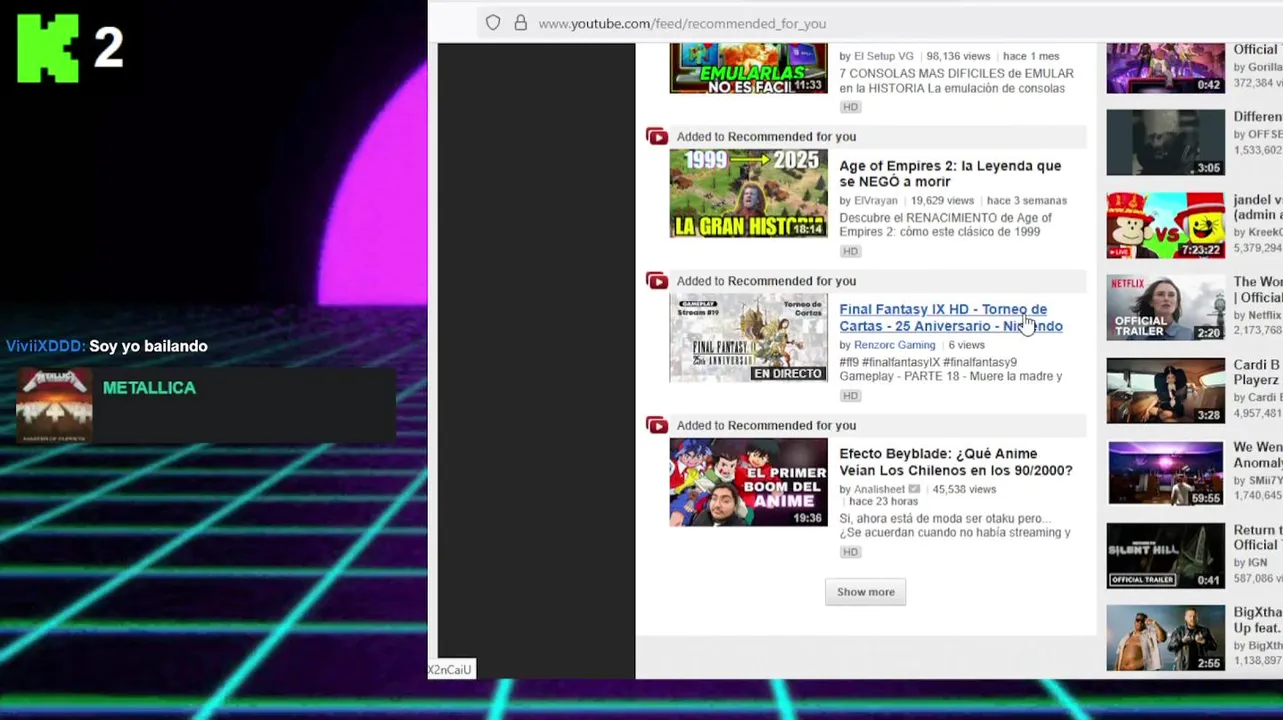Click the feed icon beside Final Fantasy IX entry
The width and height of the screenshot is (1283, 720).
tap(657, 281)
